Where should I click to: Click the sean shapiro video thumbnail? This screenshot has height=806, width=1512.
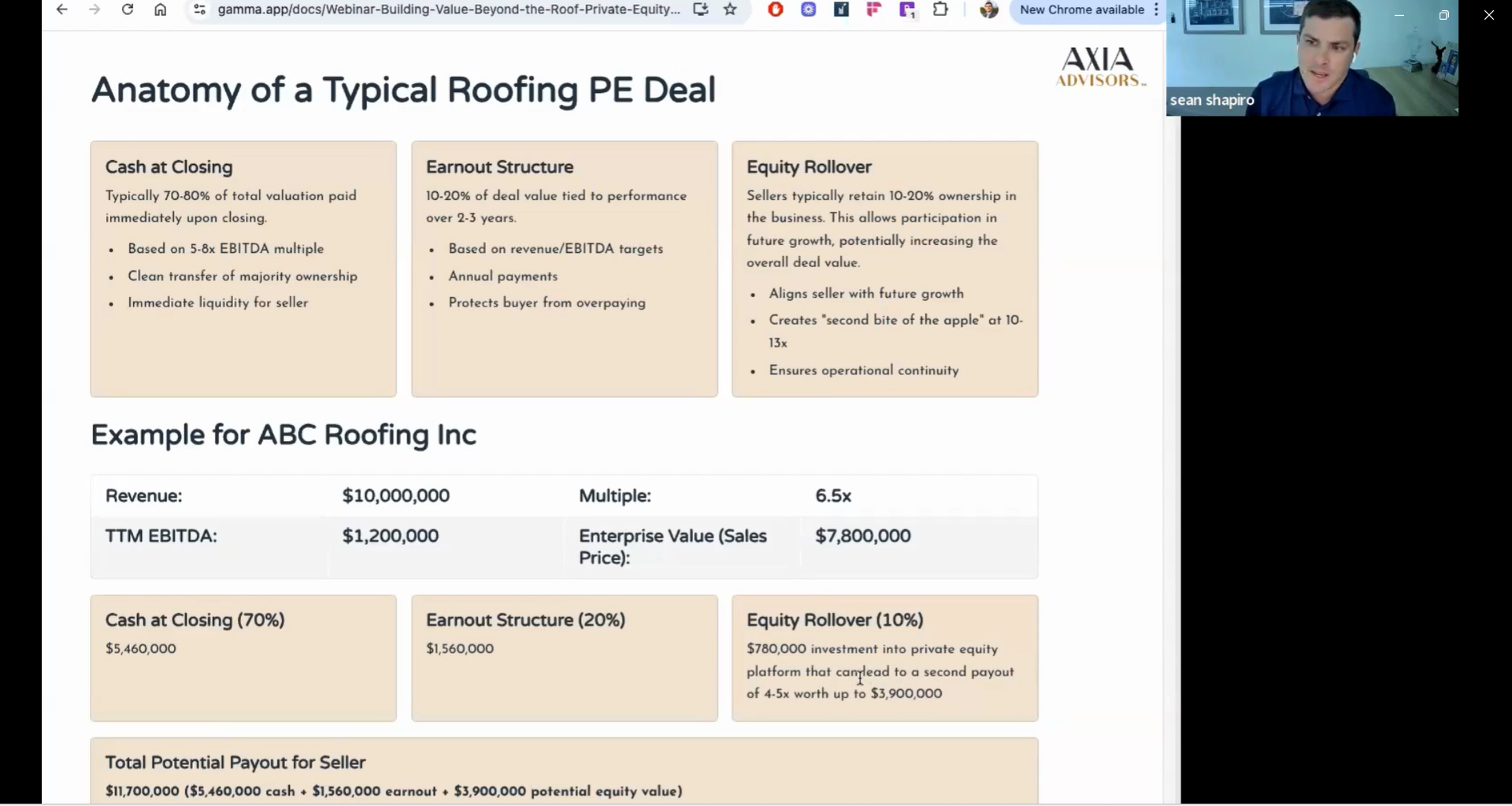1312,58
